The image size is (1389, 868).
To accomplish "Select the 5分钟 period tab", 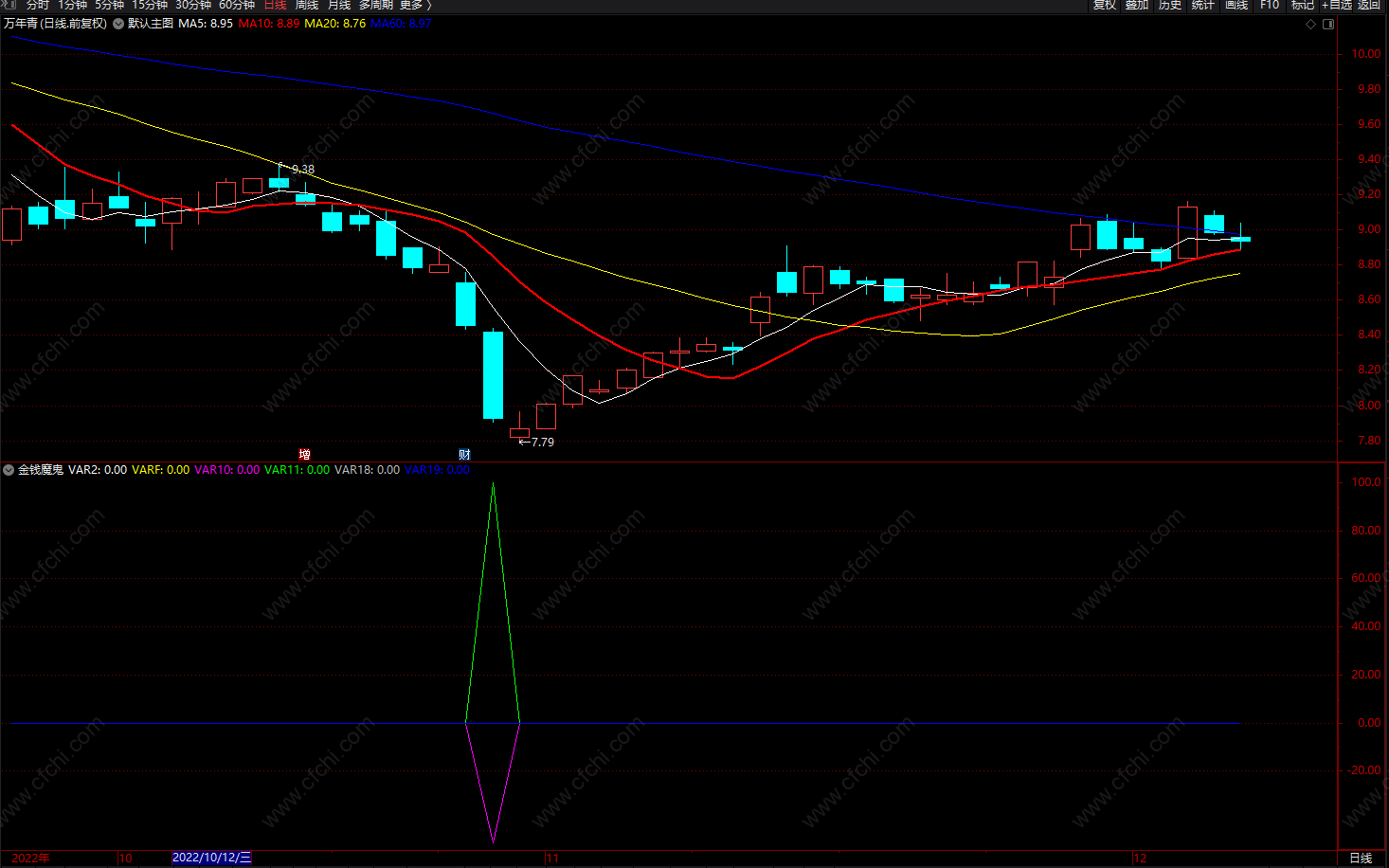I will tap(109, 5).
